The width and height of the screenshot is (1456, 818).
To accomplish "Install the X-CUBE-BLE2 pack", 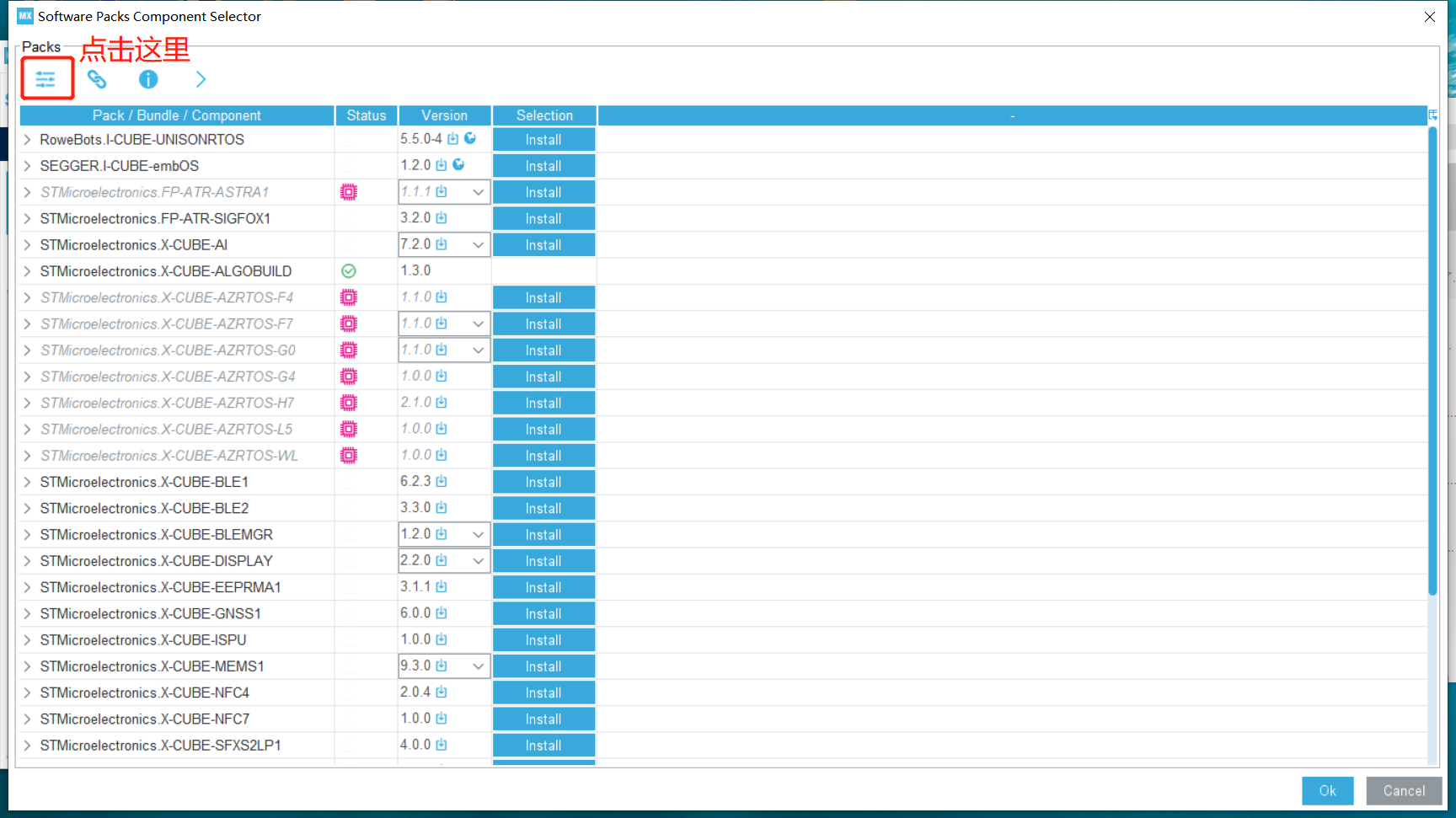I will 543,508.
